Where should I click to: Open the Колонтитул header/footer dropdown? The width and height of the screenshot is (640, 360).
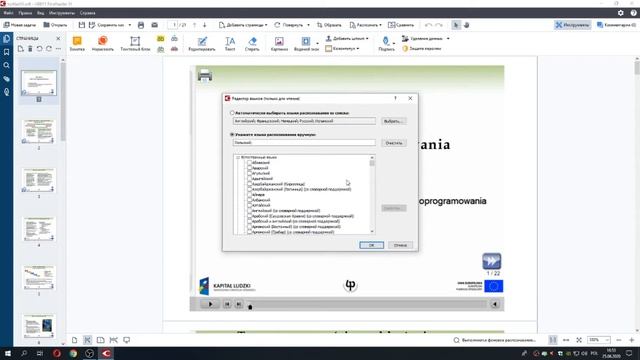[342, 49]
